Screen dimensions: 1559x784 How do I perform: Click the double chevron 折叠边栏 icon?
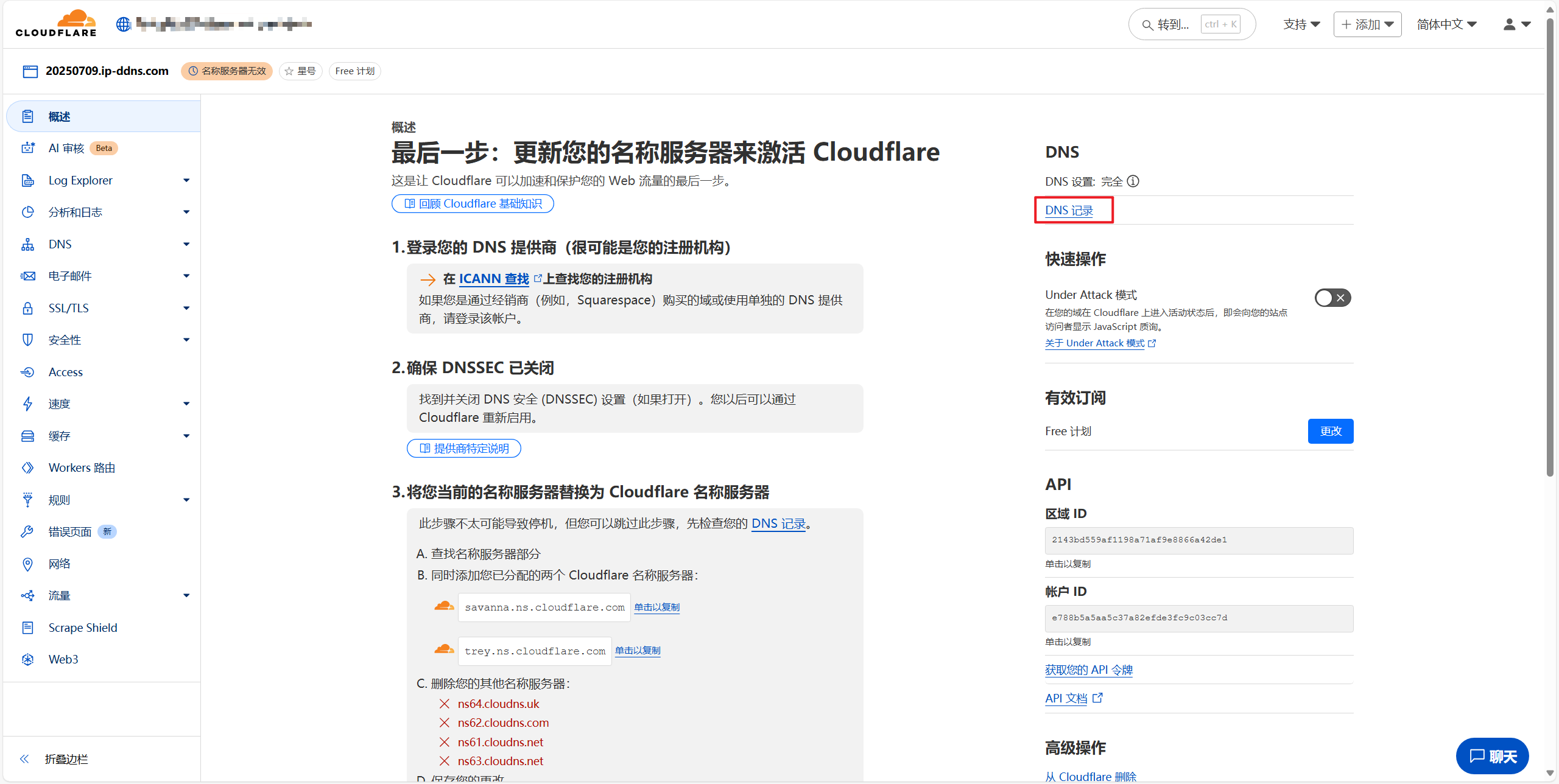pyautogui.click(x=24, y=759)
